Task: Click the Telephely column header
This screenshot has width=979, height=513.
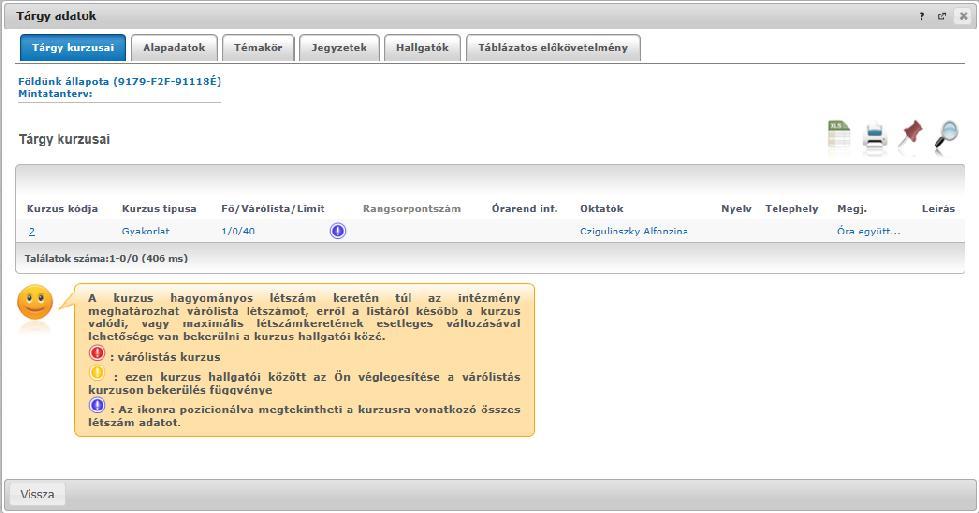Action: click(792, 208)
